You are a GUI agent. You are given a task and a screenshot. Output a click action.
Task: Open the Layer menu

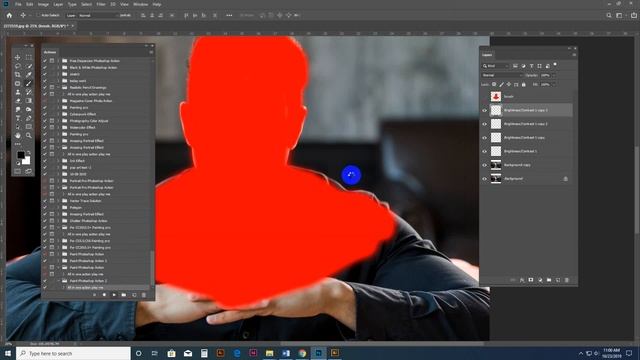pos(58,4)
